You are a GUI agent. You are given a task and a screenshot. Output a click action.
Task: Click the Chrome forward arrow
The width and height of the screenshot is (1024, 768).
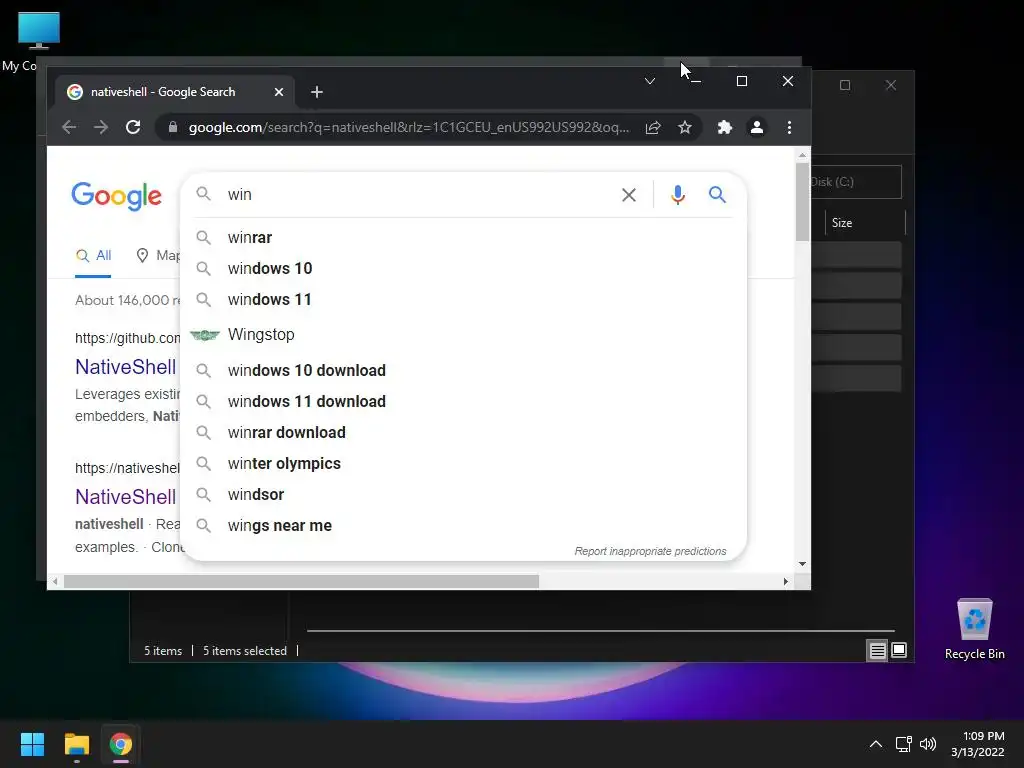click(101, 127)
